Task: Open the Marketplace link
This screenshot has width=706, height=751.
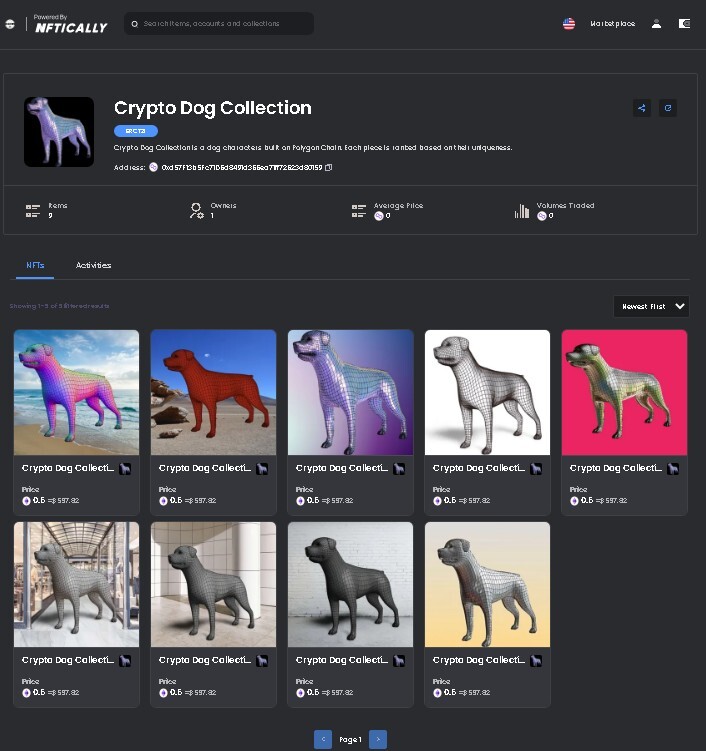Action: [x=613, y=23]
